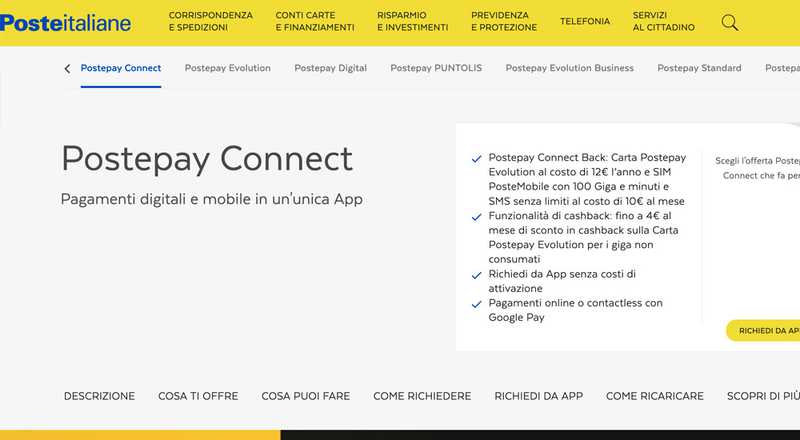Jump to Scopri di più section

(763, 396)
